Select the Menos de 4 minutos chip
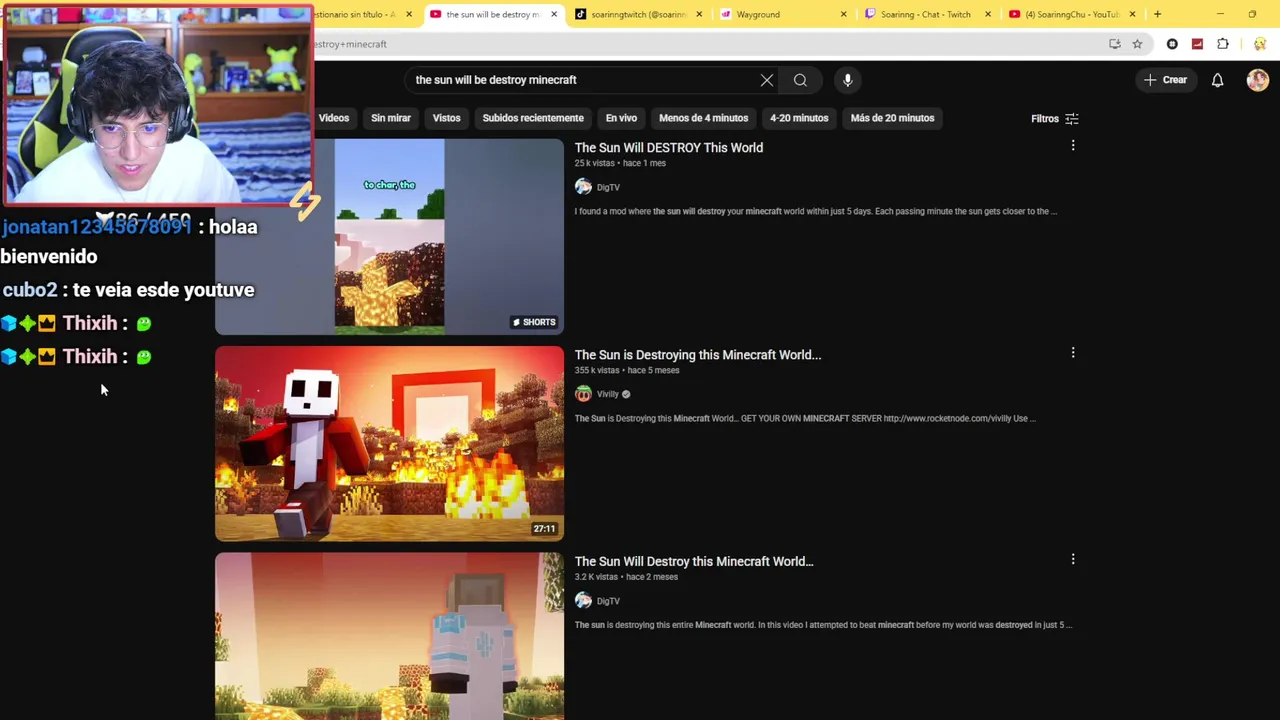 coord(703,118)
